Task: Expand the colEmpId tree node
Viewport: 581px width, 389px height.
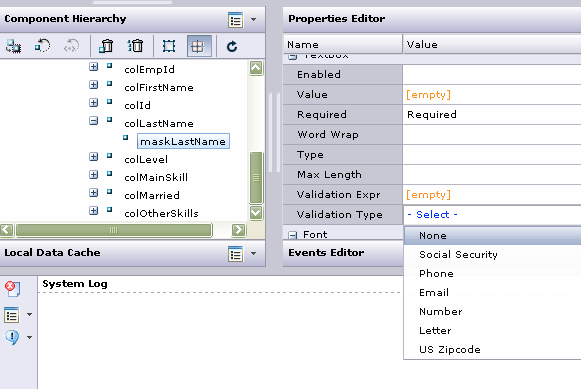Action: [x=93, y=67]
